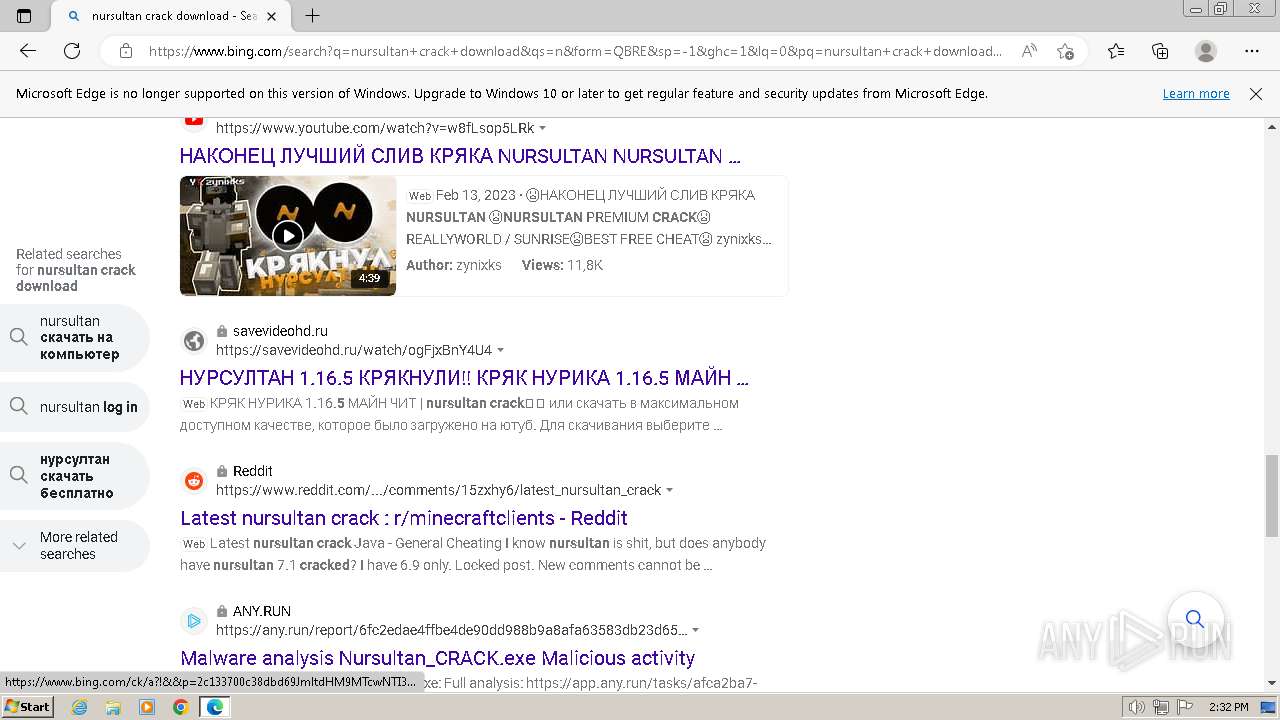Open a new tab with plus button
1280x720 pixels.
coord(312,16)
